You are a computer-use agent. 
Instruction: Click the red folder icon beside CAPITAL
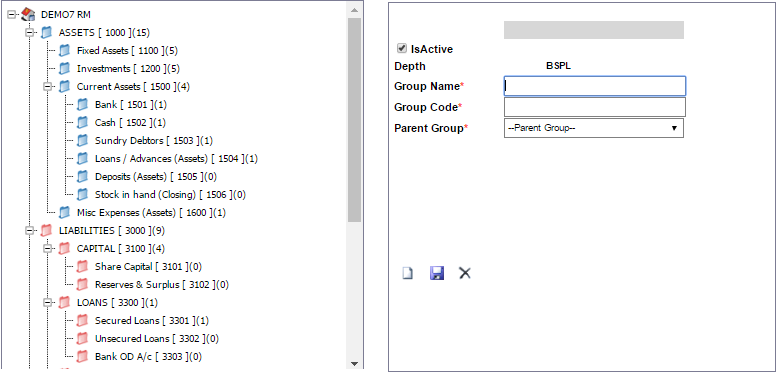(x=64, y=248)
